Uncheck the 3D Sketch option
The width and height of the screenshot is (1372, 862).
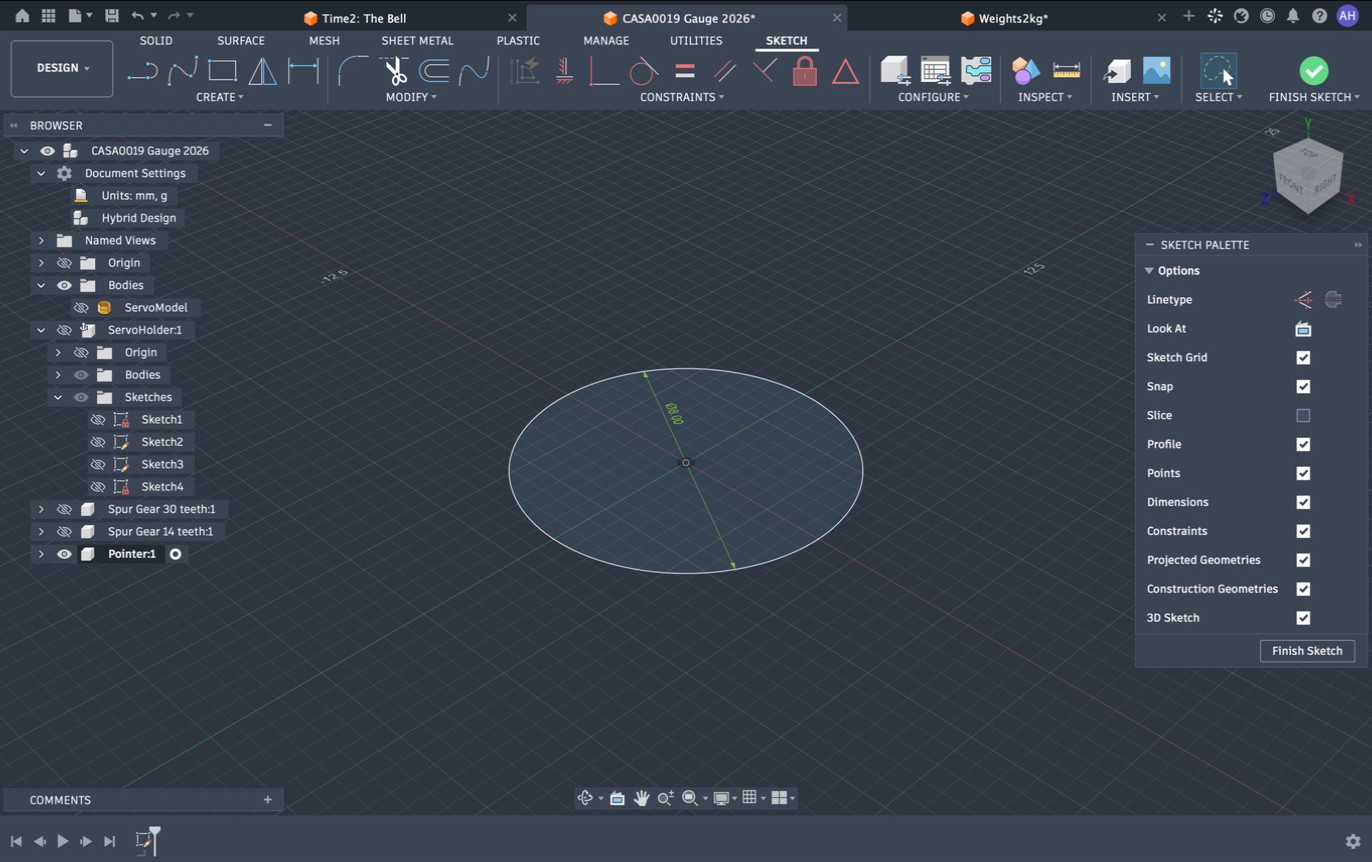(x=1303, y=618)
